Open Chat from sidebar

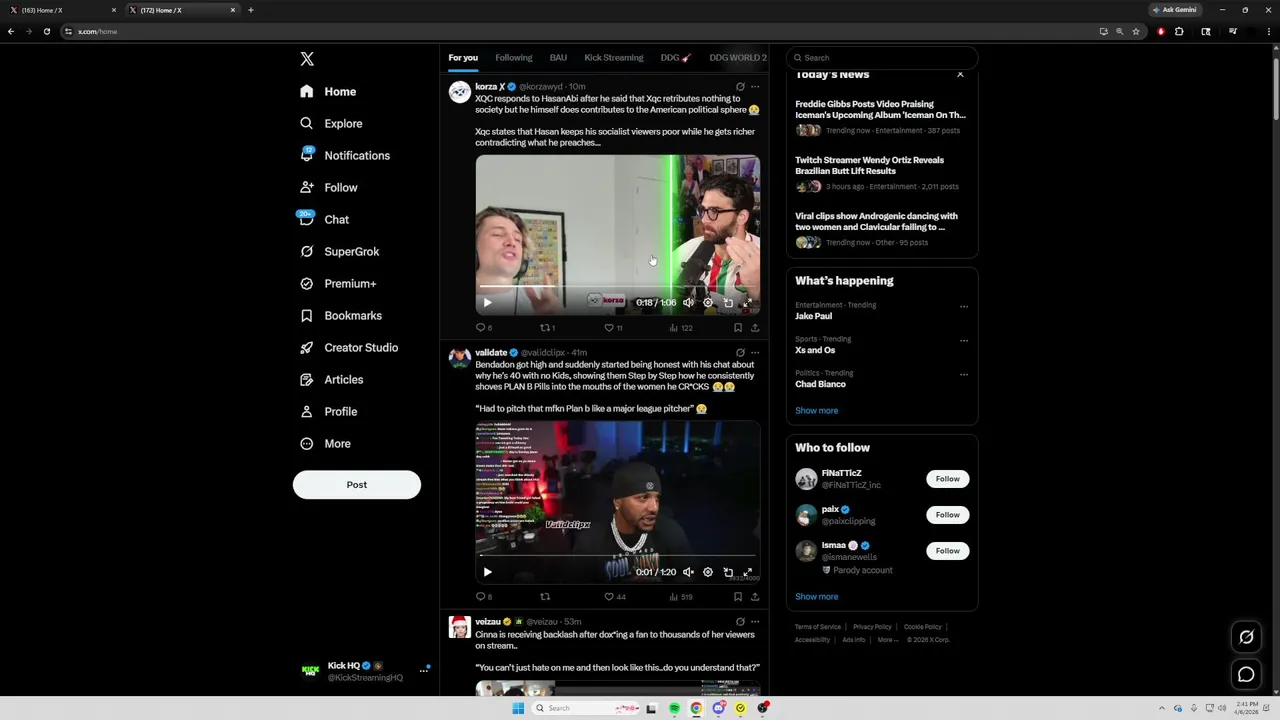coord(324,219)
